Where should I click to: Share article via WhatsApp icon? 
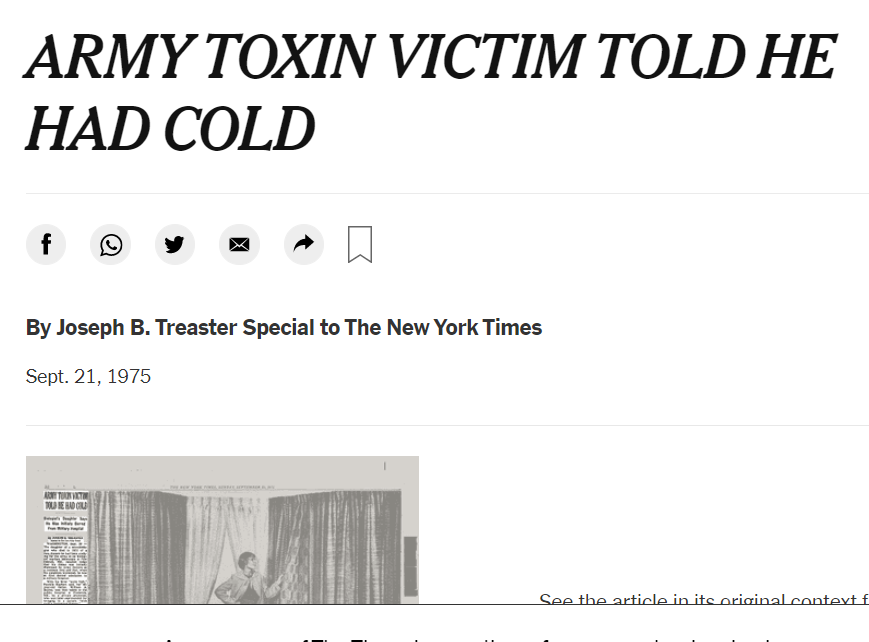(x=110, y=245)
